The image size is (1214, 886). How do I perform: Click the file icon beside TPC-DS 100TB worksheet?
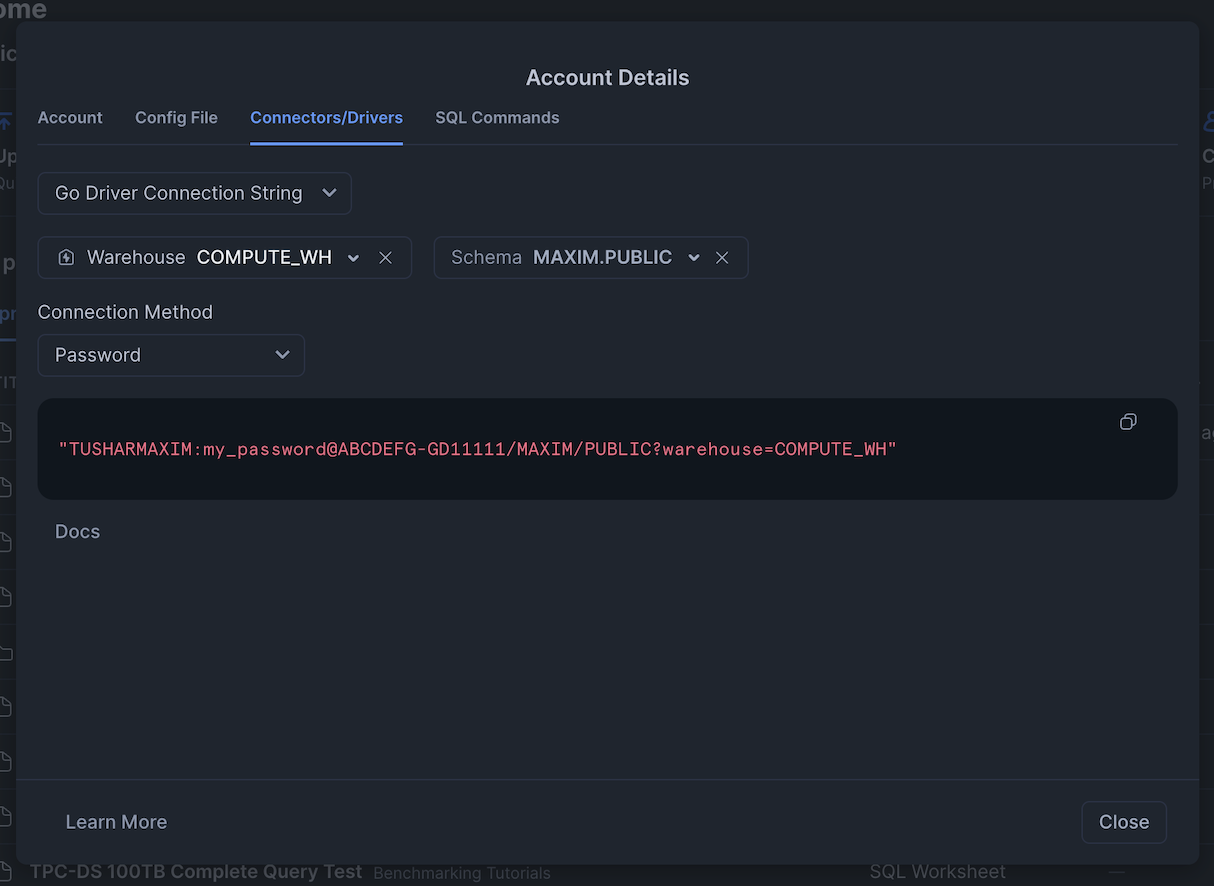pyautogui.click(x=5, y=872)
